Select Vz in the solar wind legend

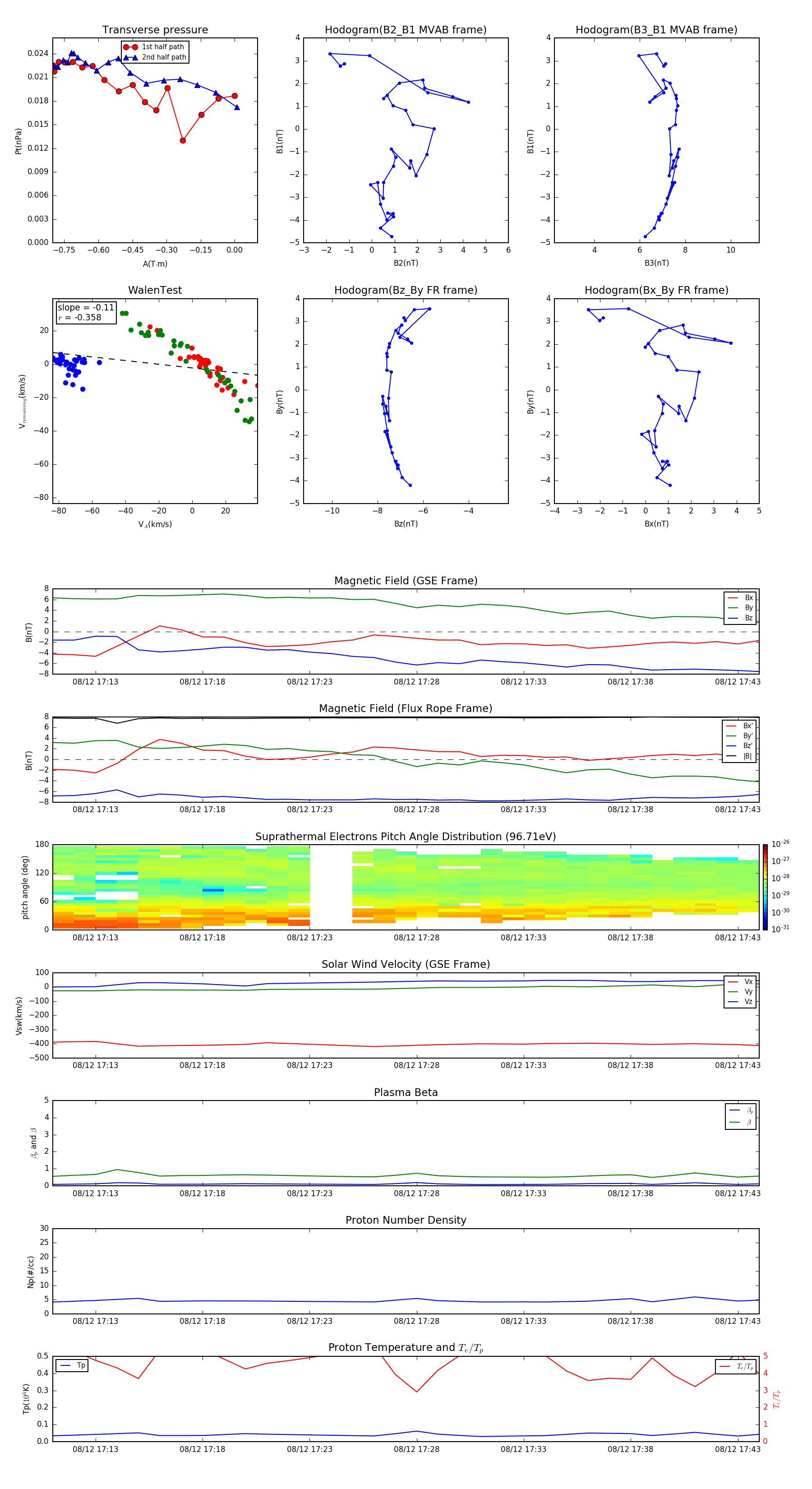coord(740,1001)
